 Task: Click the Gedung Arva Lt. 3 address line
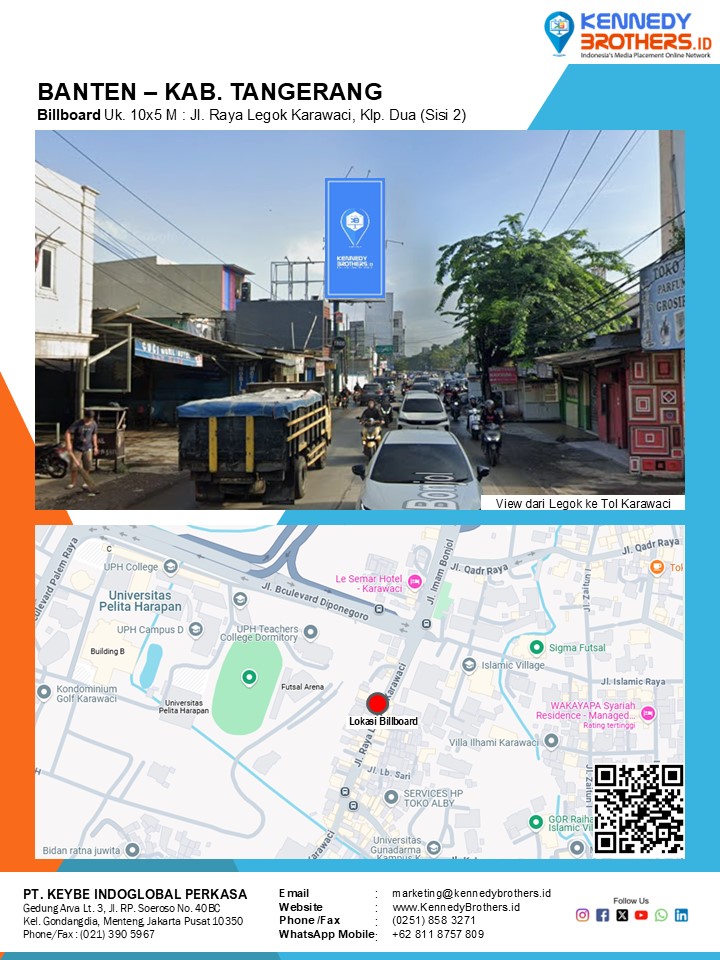pos(122,909)
